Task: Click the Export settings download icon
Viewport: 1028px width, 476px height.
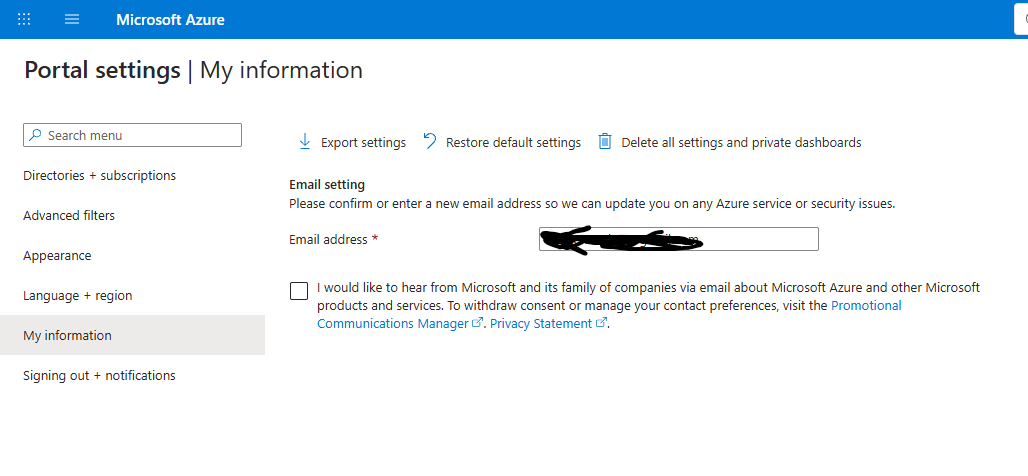Action: tap(304, 142)
